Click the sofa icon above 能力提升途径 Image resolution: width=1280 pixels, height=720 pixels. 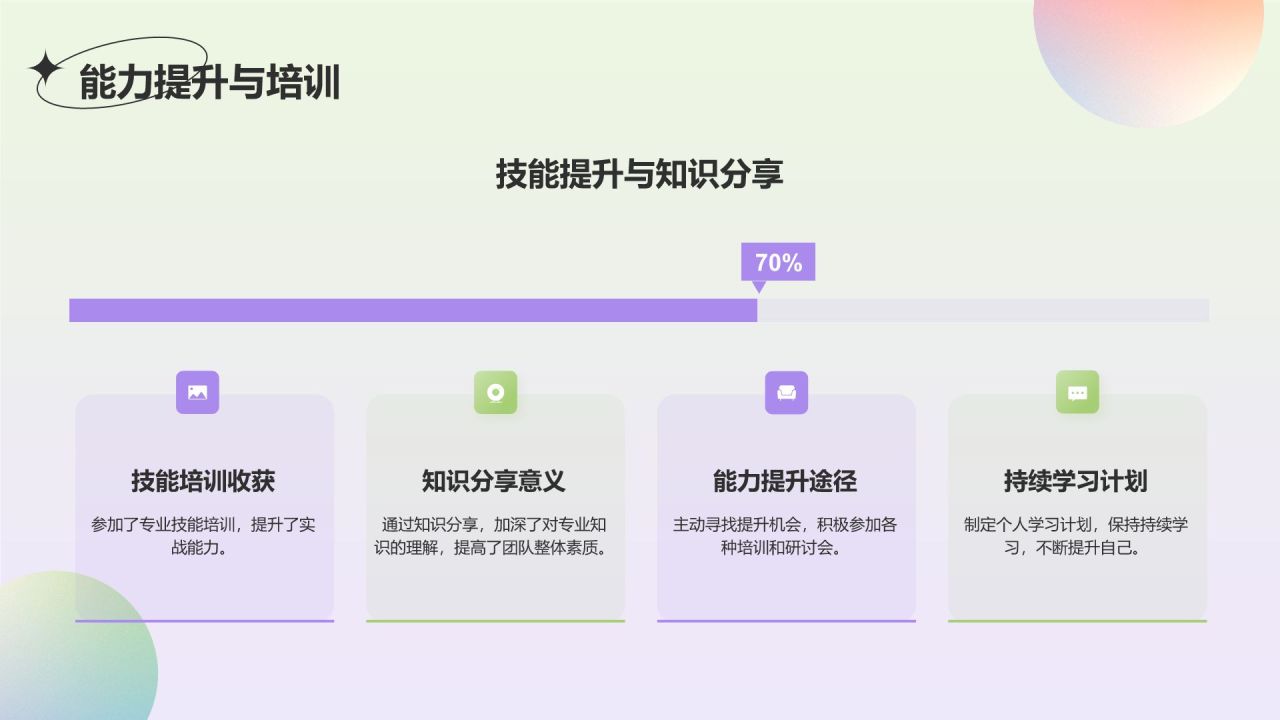(x=786, y=393)
